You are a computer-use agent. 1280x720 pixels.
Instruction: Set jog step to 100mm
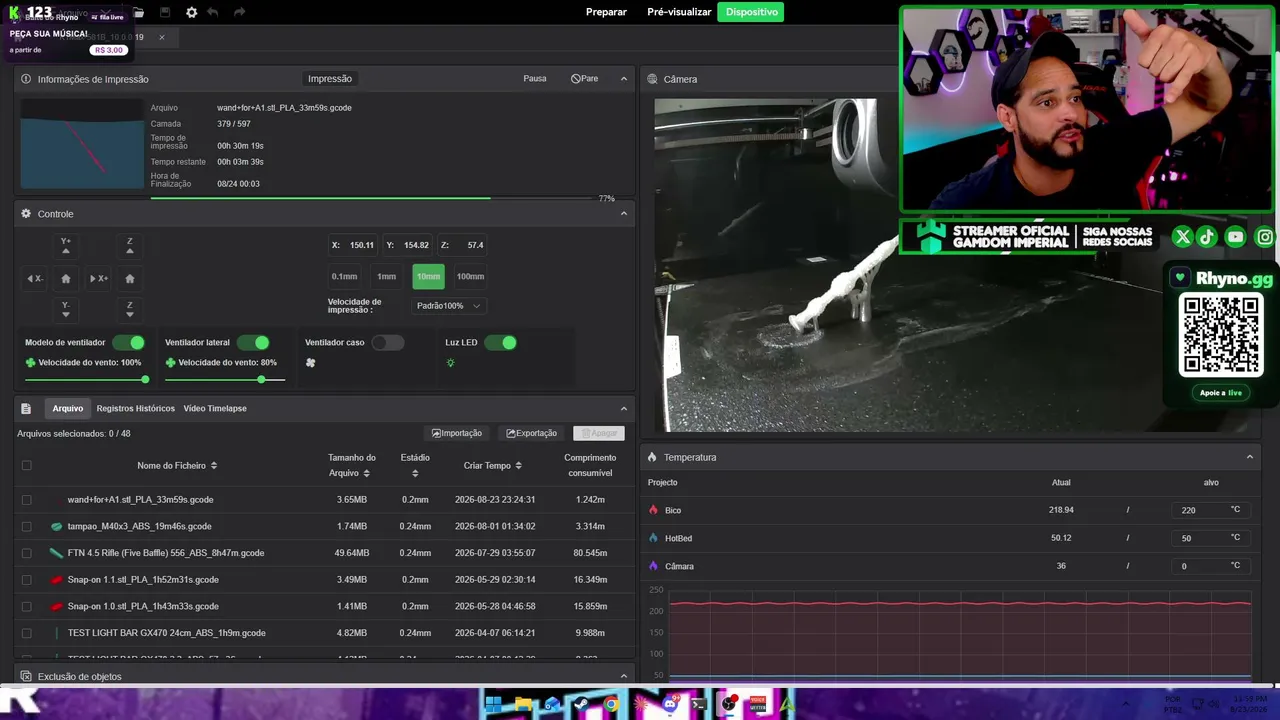click(x=470, y=277)
